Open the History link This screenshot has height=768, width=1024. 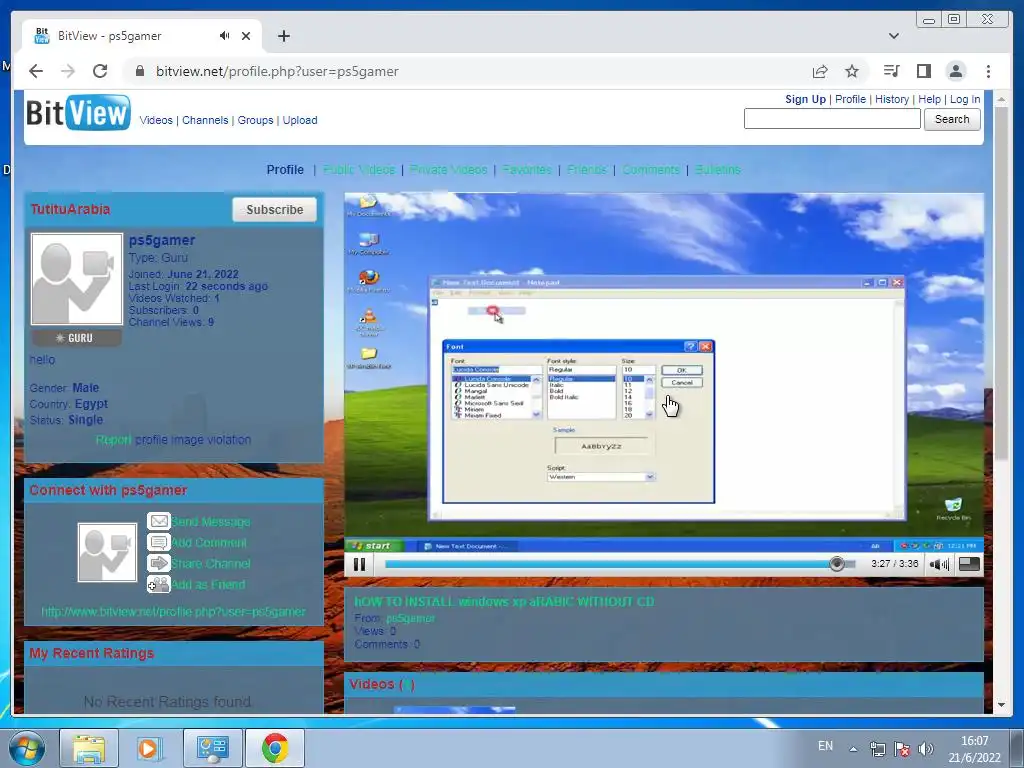[x=891, y=99]
